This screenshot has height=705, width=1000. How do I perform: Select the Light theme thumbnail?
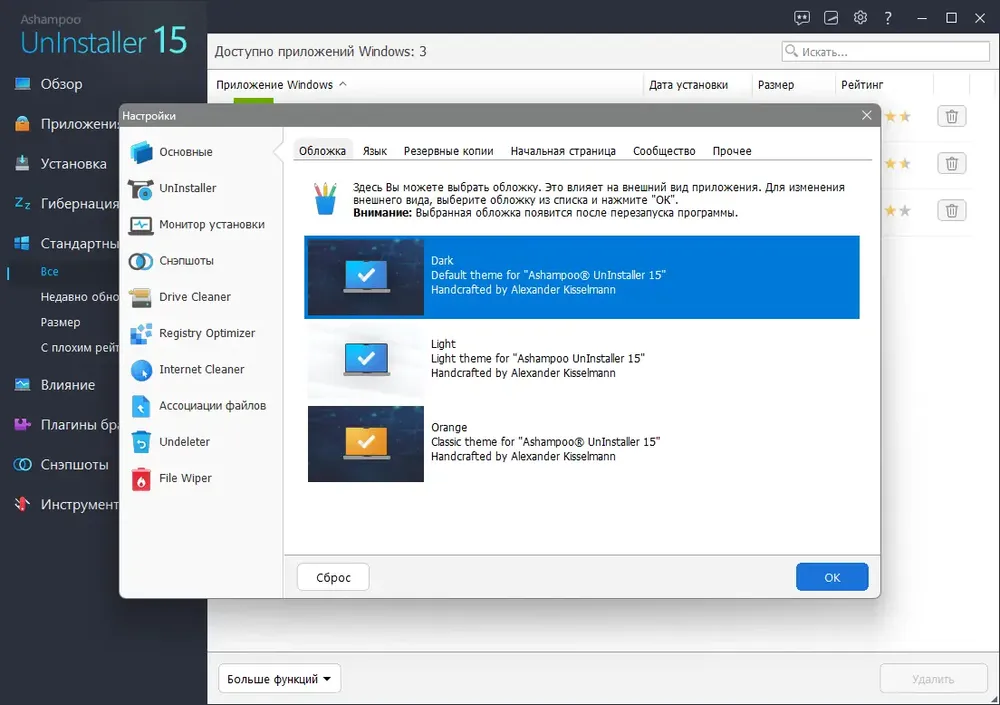(x=366, y=359)
